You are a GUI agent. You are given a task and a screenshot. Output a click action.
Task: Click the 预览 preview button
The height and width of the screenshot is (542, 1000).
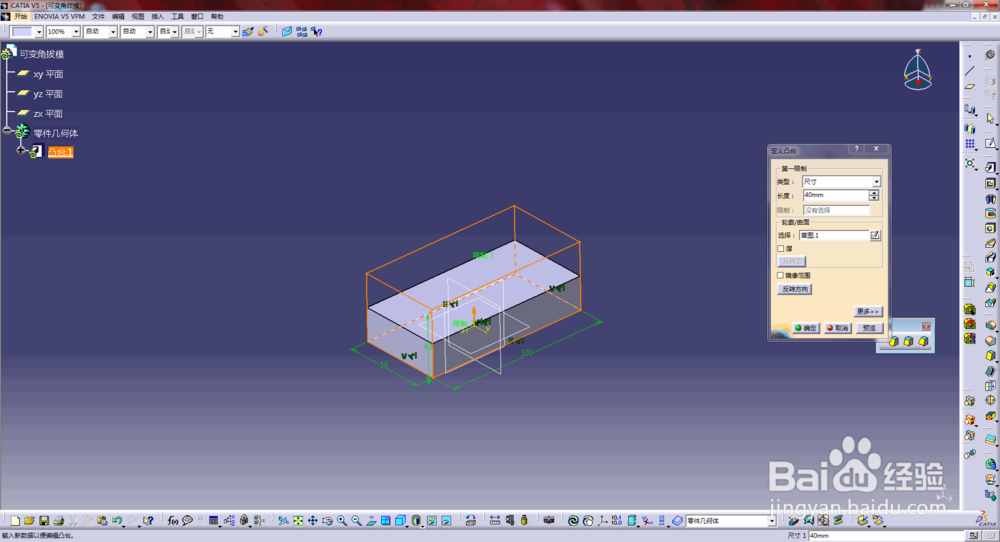point(869,328)
